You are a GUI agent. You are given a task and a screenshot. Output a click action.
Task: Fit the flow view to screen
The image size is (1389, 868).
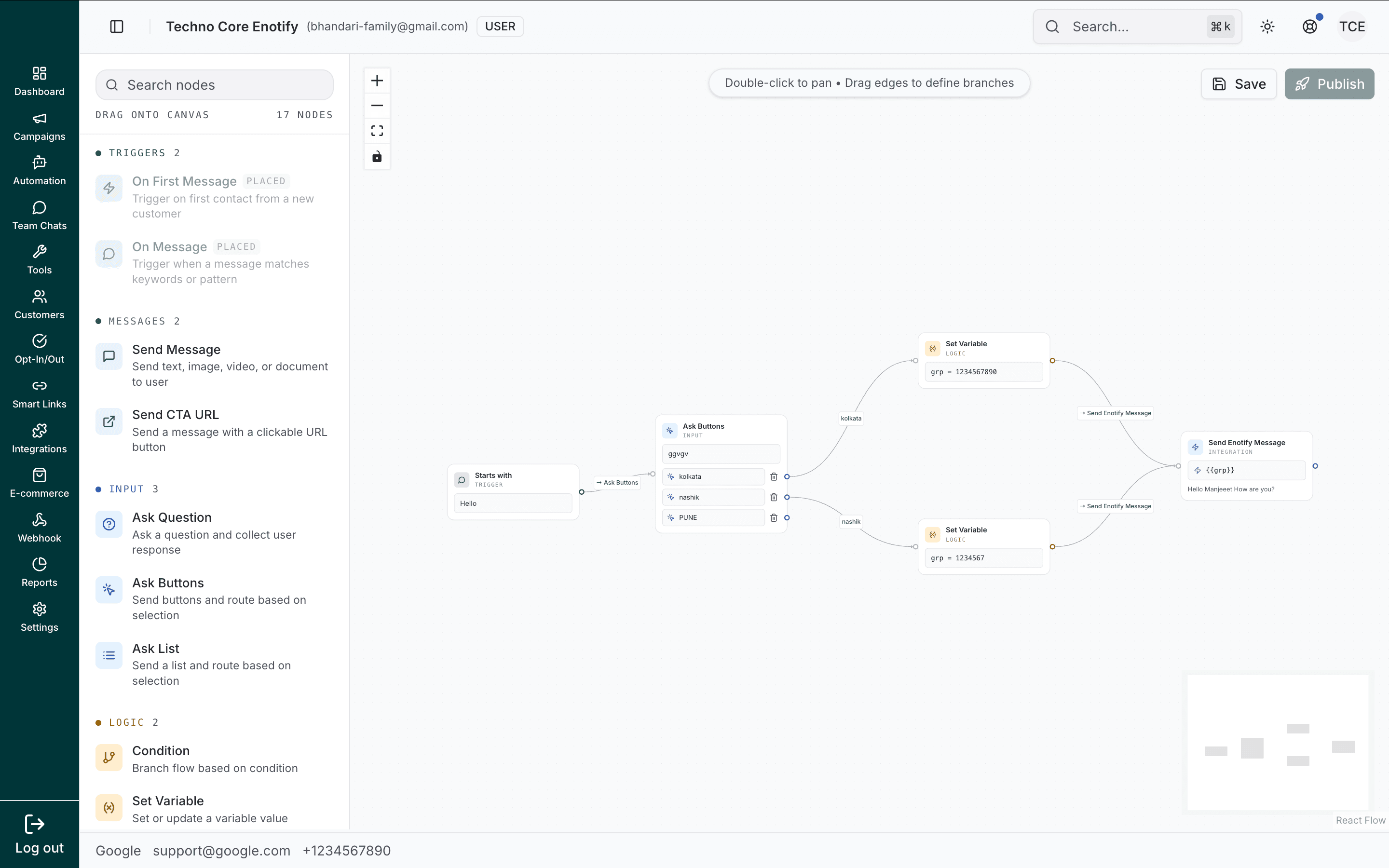pos(377,131)
